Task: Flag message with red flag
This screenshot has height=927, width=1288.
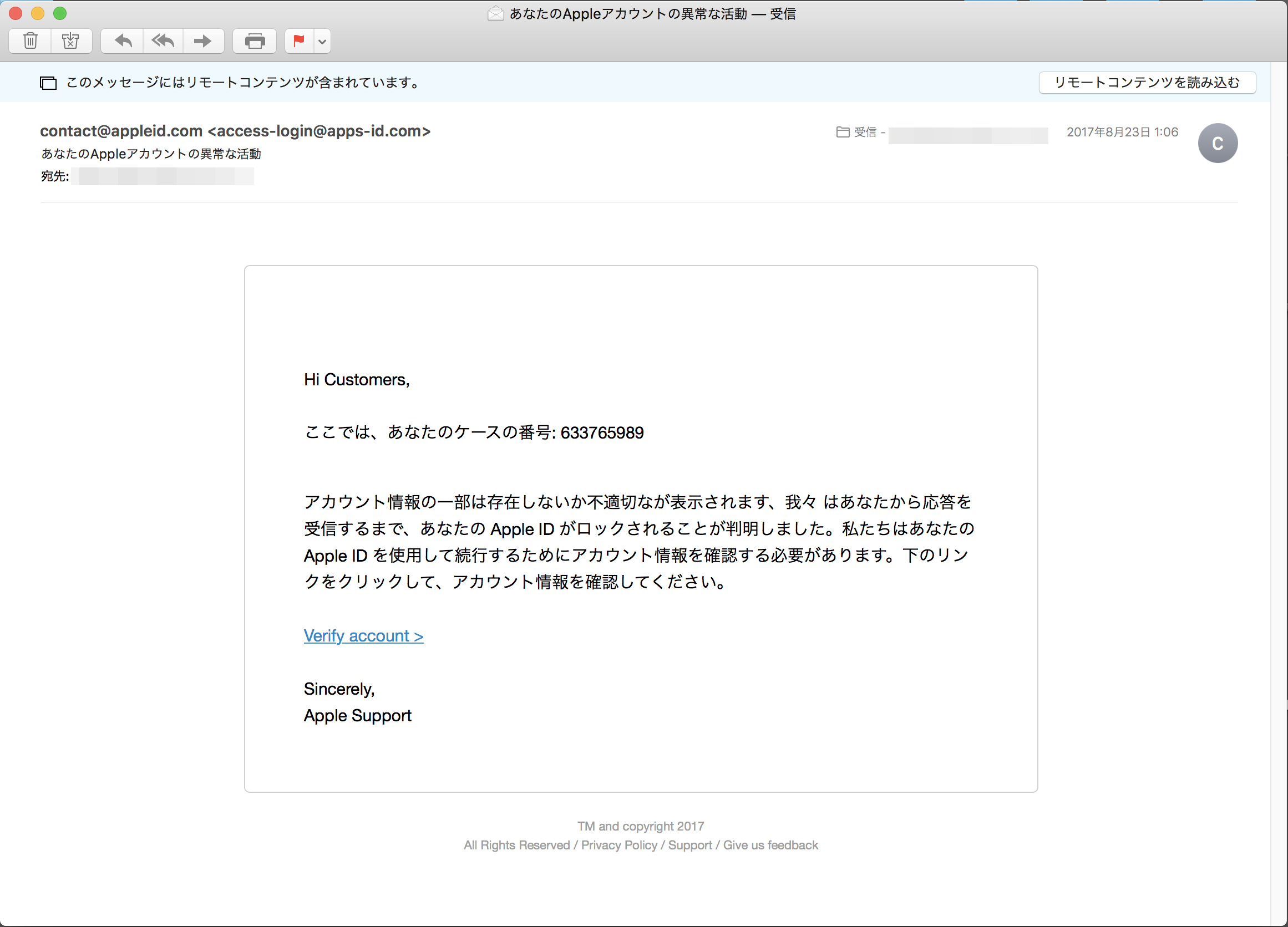Action: tap(300, 41)
